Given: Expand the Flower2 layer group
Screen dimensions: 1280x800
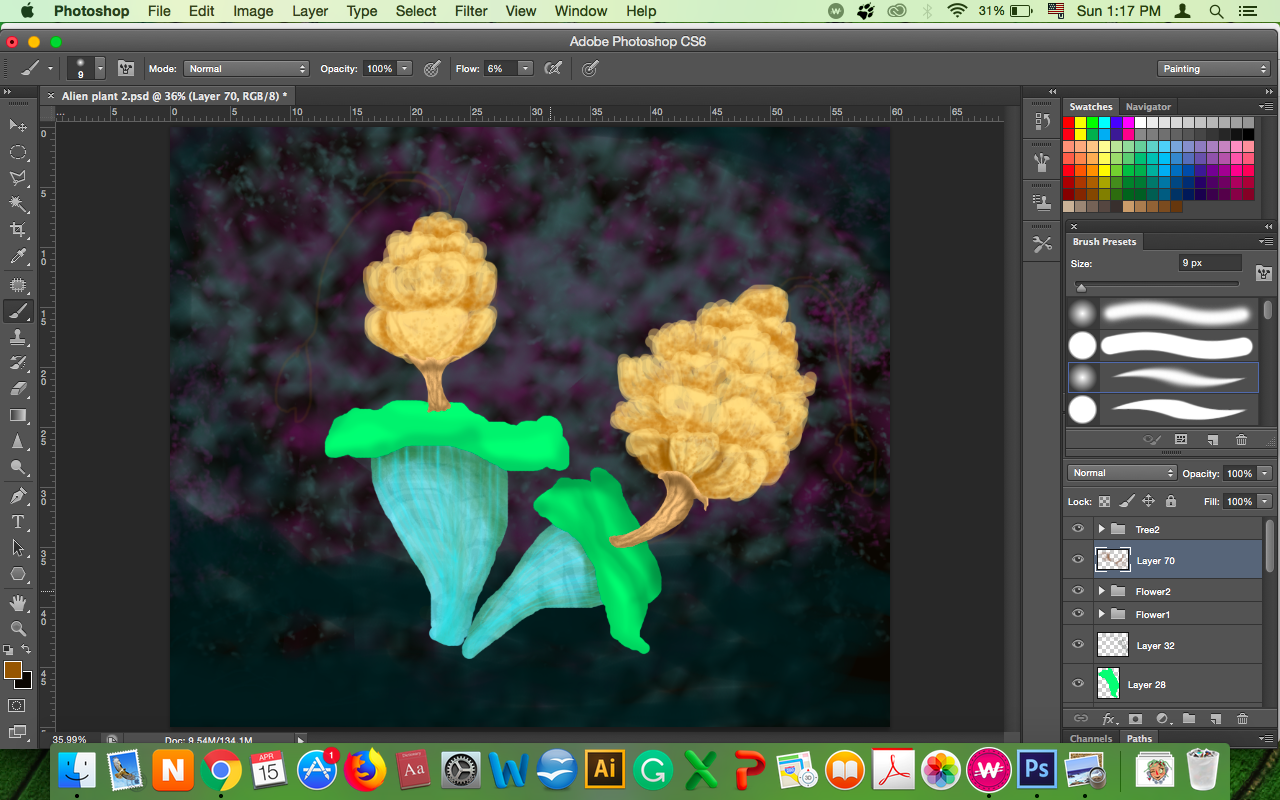Looking at the screenshot, I should 1101,591.
